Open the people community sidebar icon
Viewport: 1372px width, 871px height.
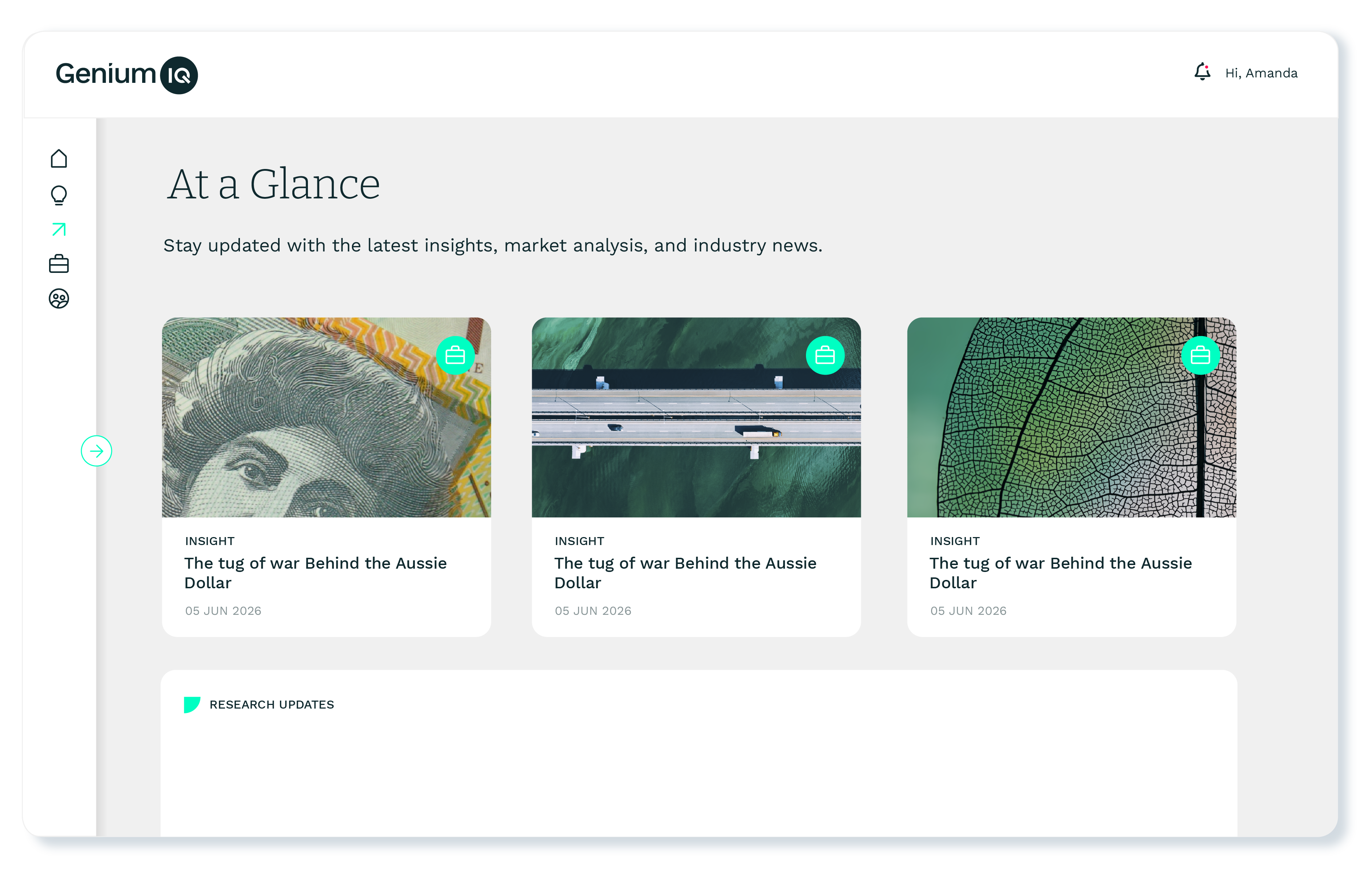pos(59,298)
